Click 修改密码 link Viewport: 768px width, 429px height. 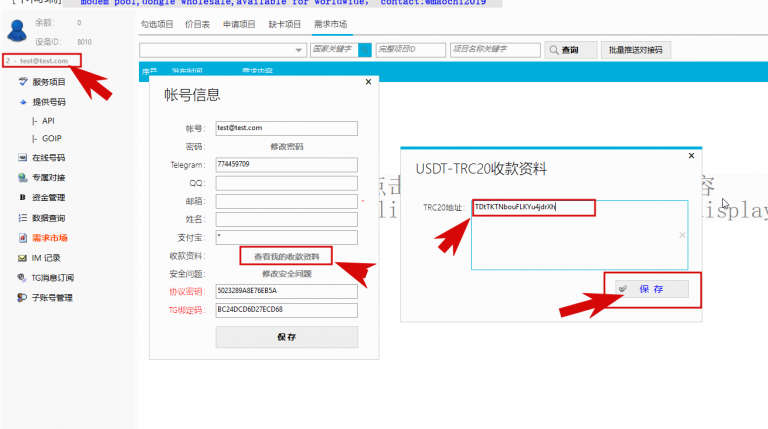(287, 146)
